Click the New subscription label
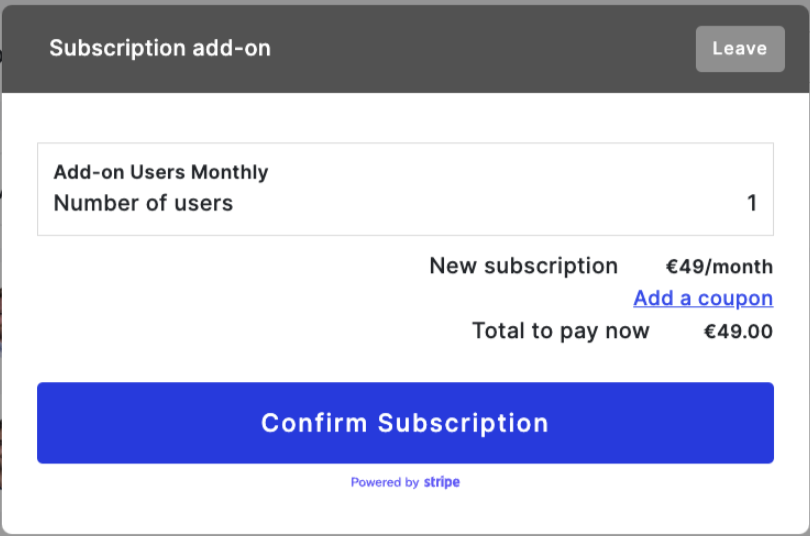This screenshot has height=536, width=810. pos(523,266)
